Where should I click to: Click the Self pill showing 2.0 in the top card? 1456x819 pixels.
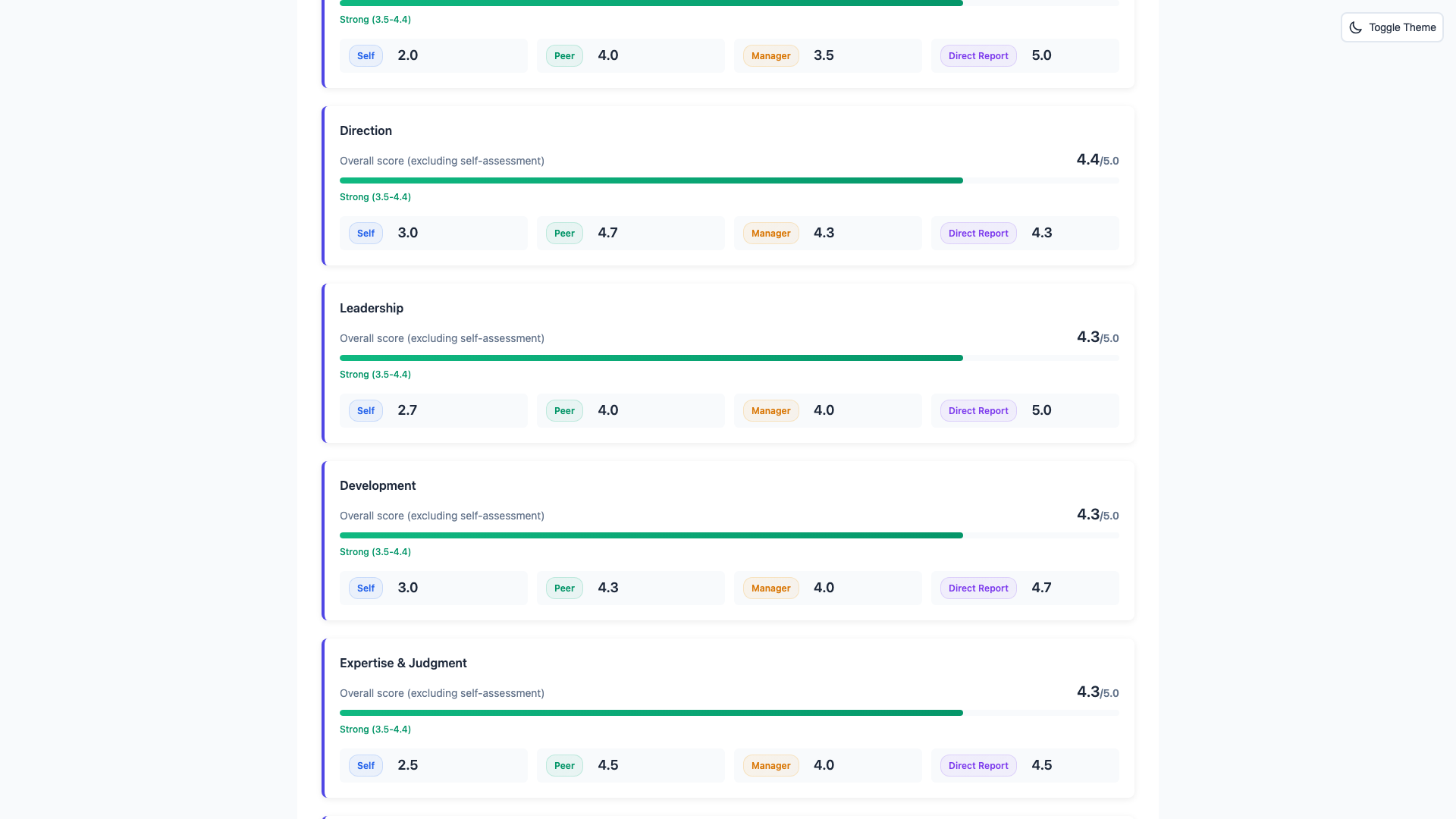point(365,55)
